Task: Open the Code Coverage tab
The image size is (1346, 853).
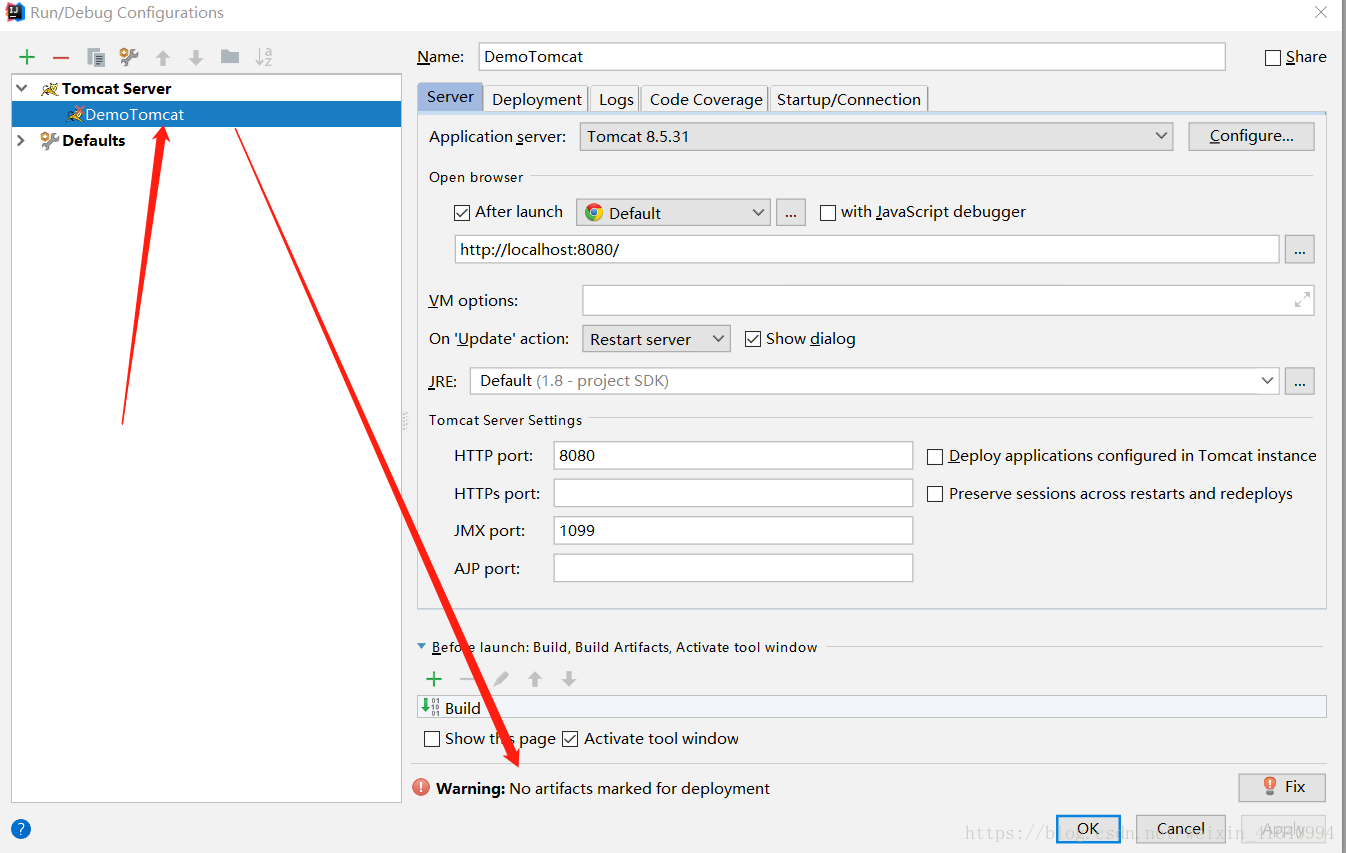Action: (706, 99)
